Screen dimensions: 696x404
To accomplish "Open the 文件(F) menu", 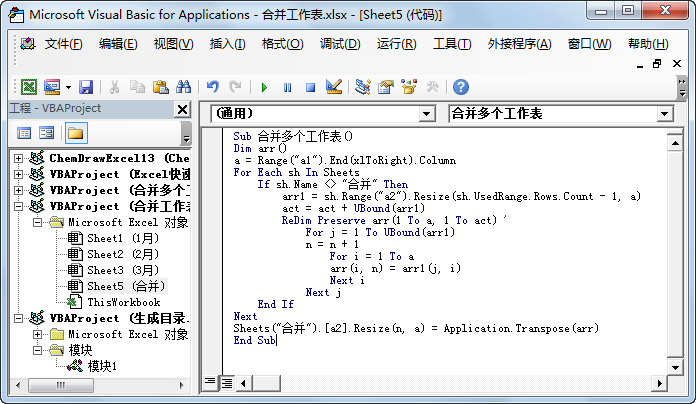I will click(64, 44).
